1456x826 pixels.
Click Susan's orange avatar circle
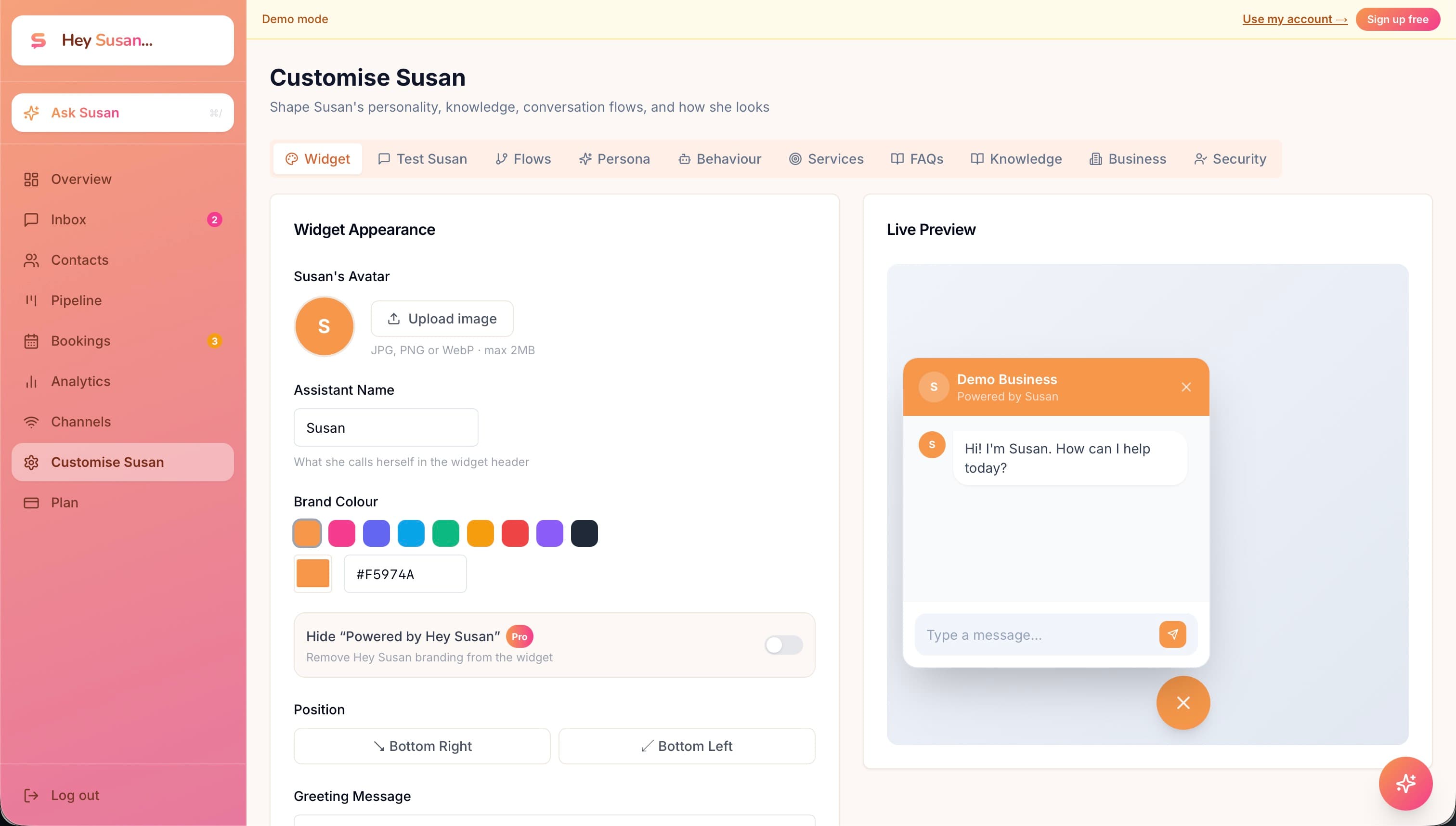[x=324, y=326]
